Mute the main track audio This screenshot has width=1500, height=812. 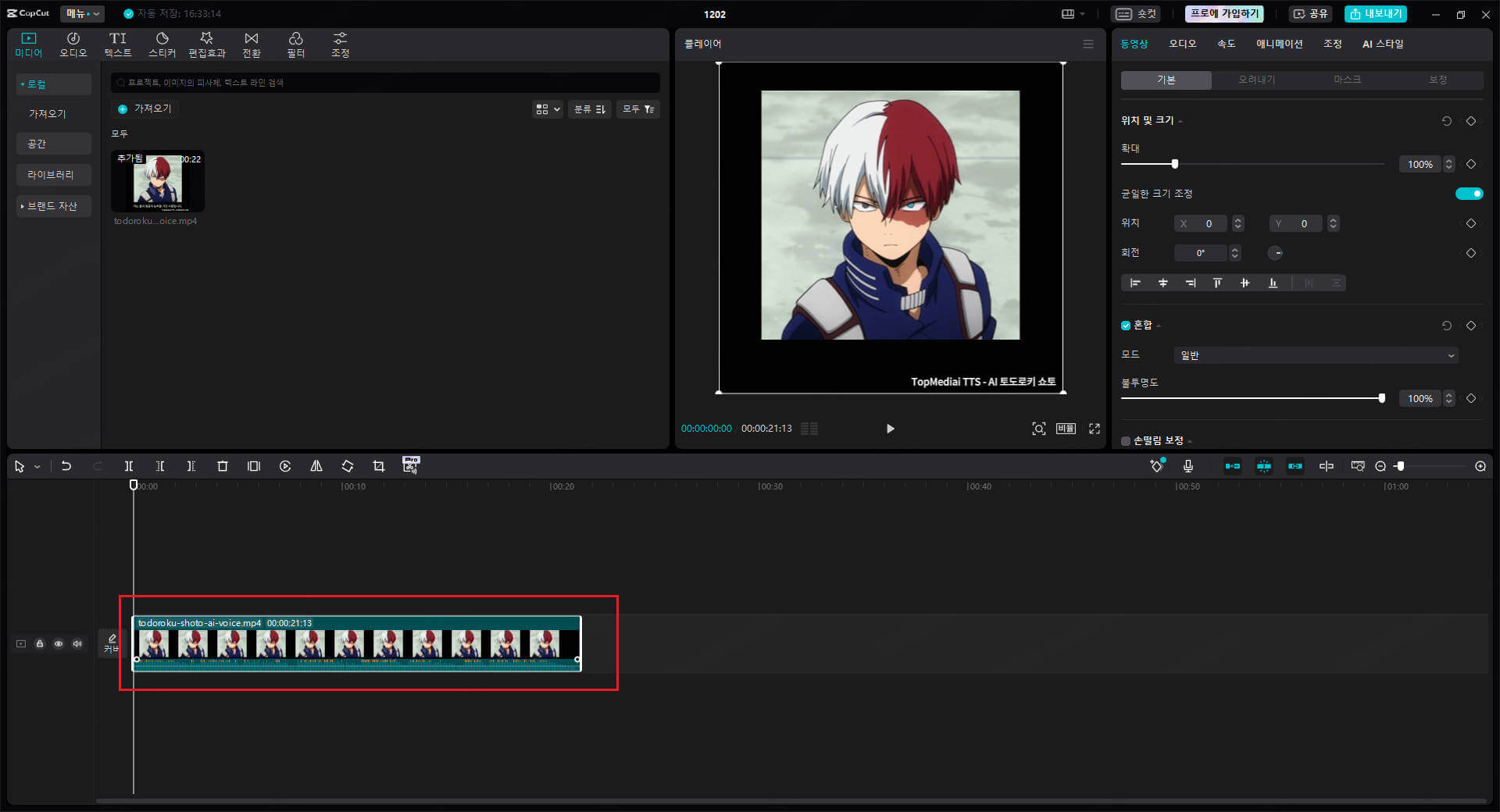pos(77,644)
